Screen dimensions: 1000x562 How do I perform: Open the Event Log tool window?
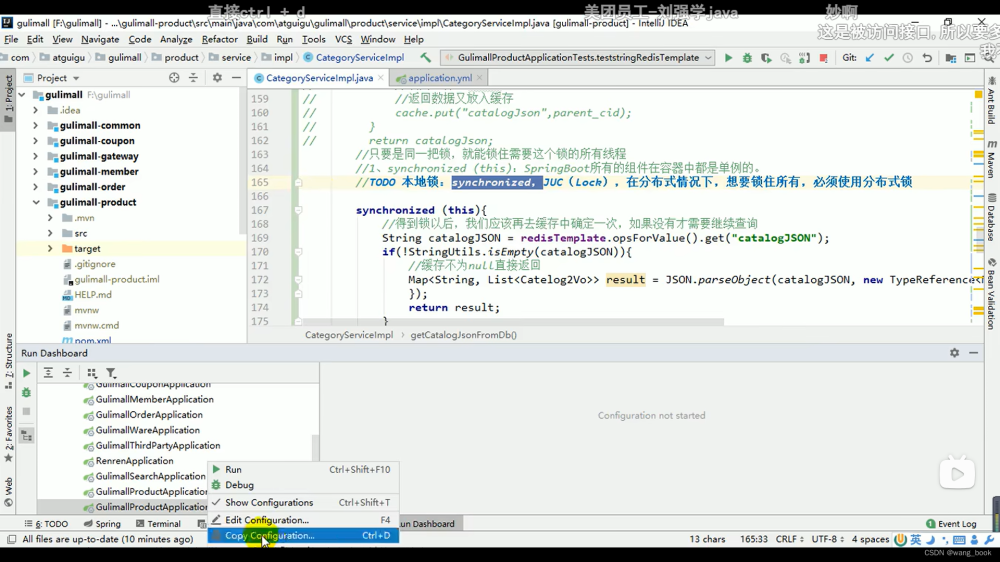951,524
